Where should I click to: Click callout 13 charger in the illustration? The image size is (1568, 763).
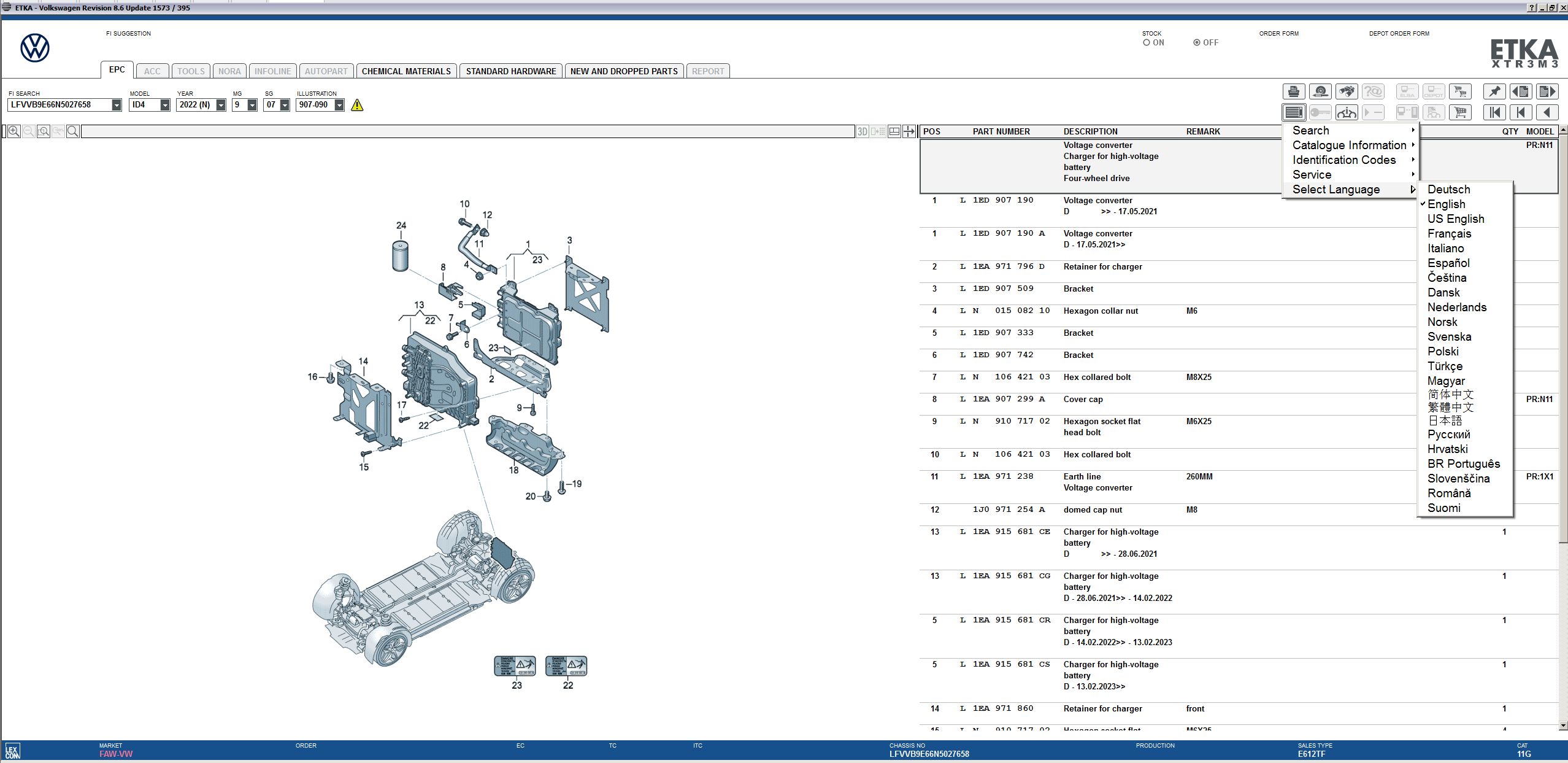tap(419, 304)
